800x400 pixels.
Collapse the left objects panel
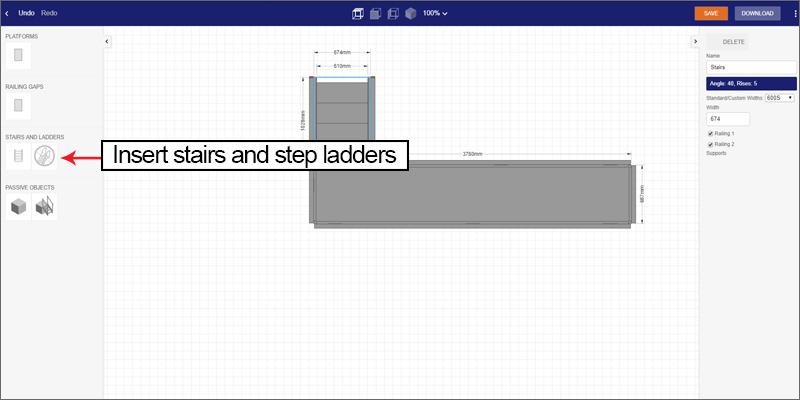pyautogui.click(x=107, y=41)
